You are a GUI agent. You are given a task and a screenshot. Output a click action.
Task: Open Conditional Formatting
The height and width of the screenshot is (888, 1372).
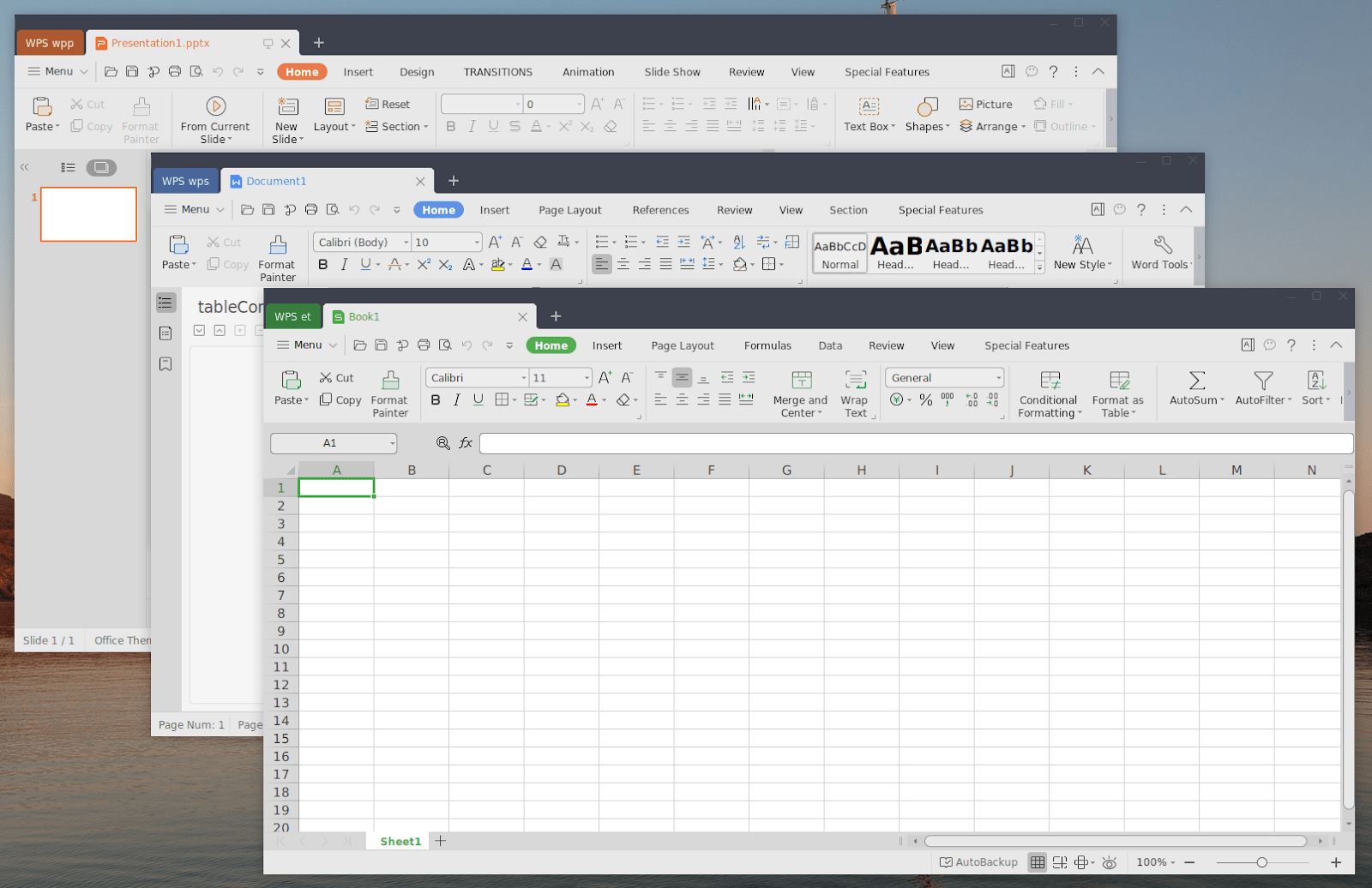[1048, 392]
